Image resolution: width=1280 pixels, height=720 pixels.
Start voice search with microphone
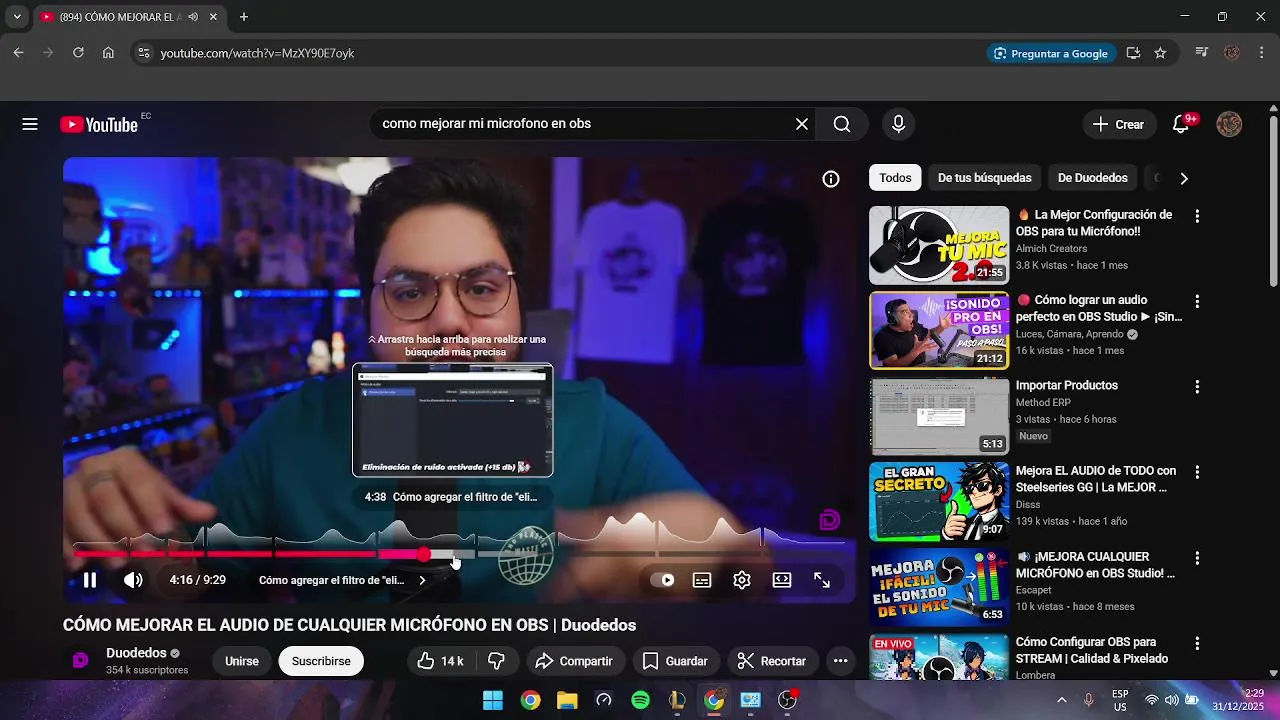[x=898, y=124]
